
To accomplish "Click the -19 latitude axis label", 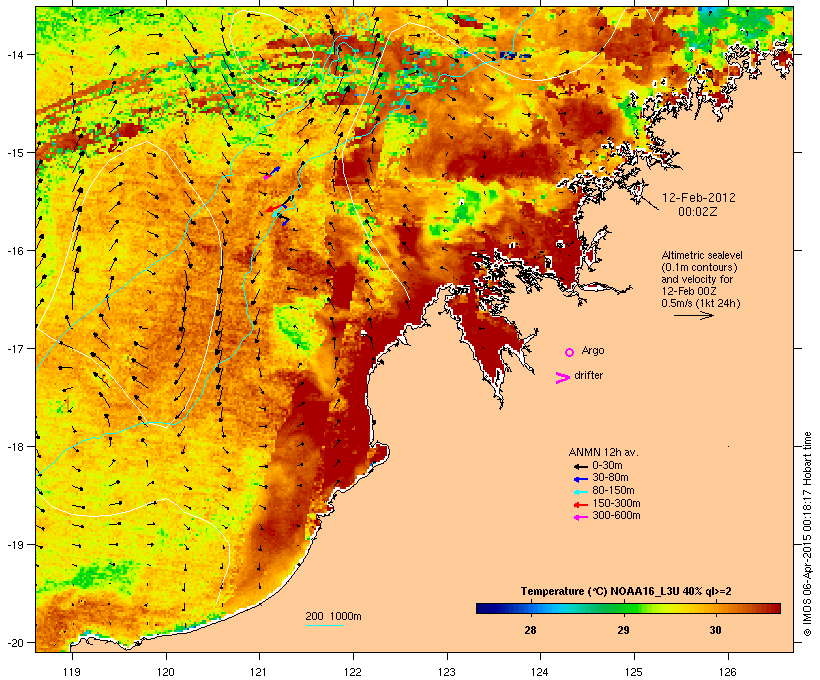I will pyautogui.click(x=13, y=545).
